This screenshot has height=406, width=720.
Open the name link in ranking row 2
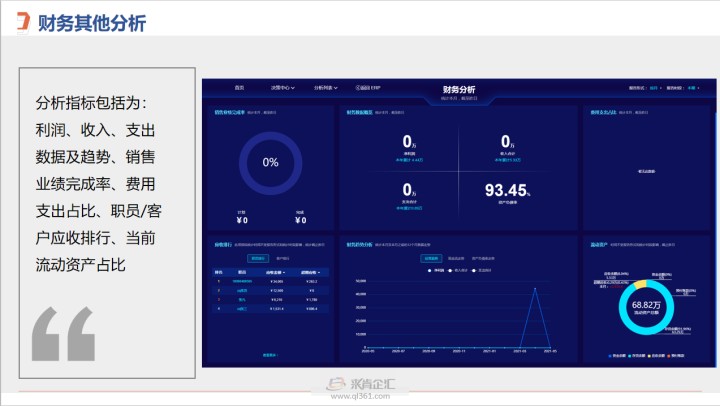click(242, 290)
